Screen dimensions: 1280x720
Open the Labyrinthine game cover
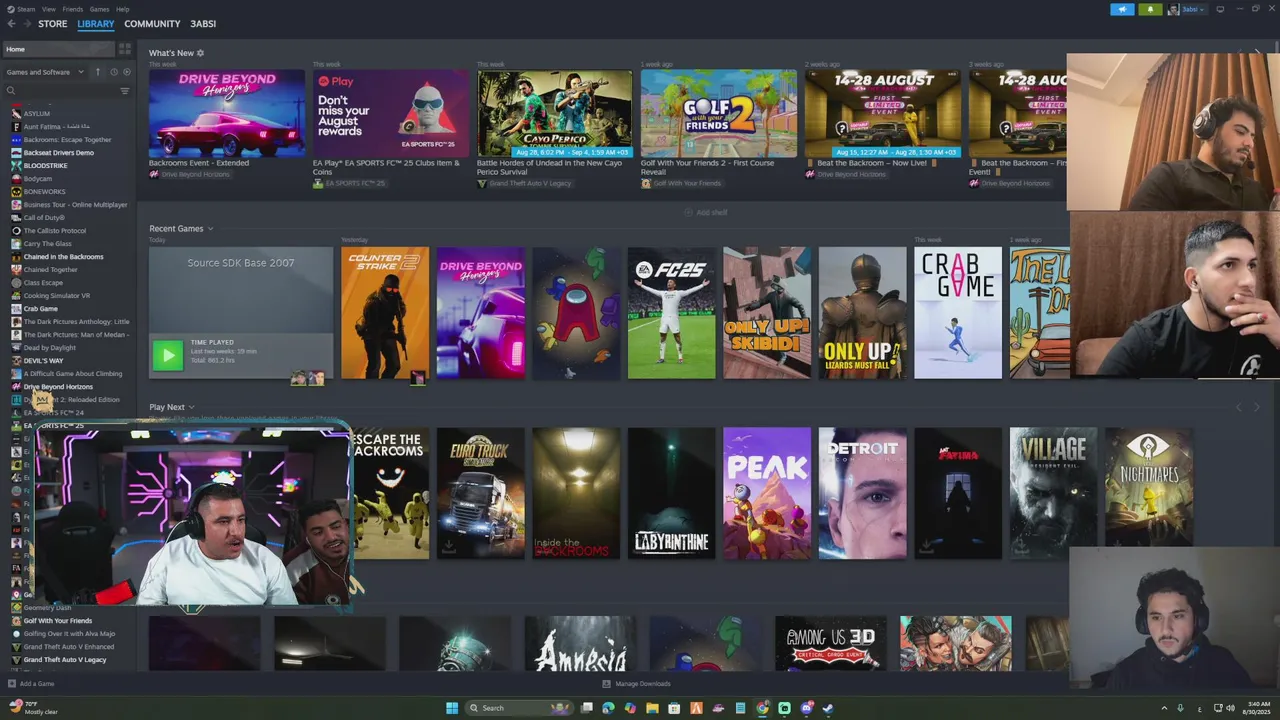point(672,494)
